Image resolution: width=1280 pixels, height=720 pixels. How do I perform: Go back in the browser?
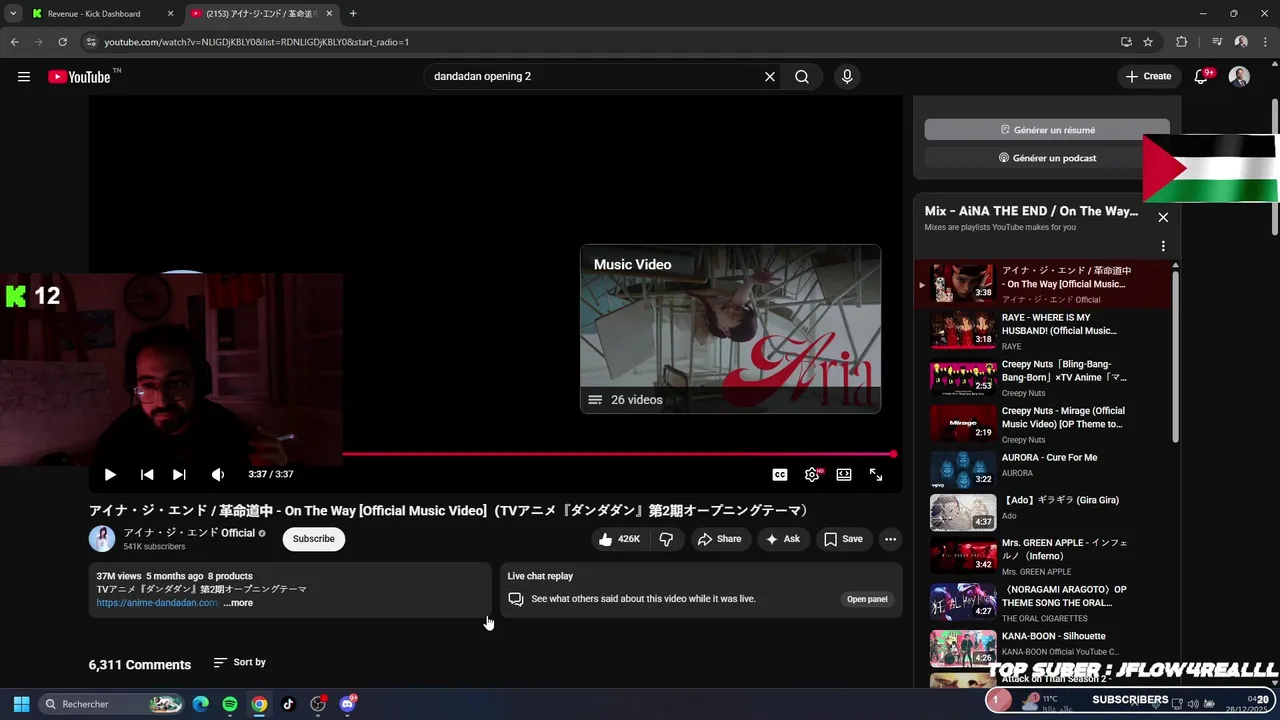14,42
